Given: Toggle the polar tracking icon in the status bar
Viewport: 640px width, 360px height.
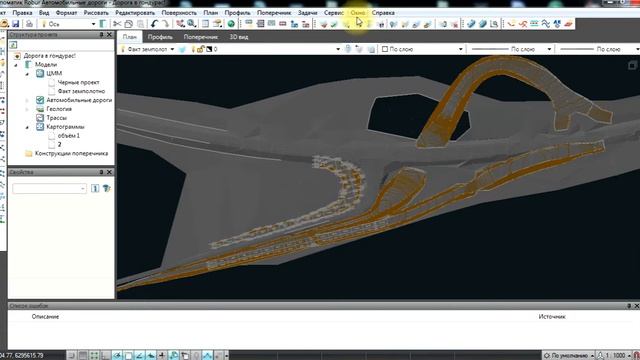Looking at the screenshot, I should 139,356.
